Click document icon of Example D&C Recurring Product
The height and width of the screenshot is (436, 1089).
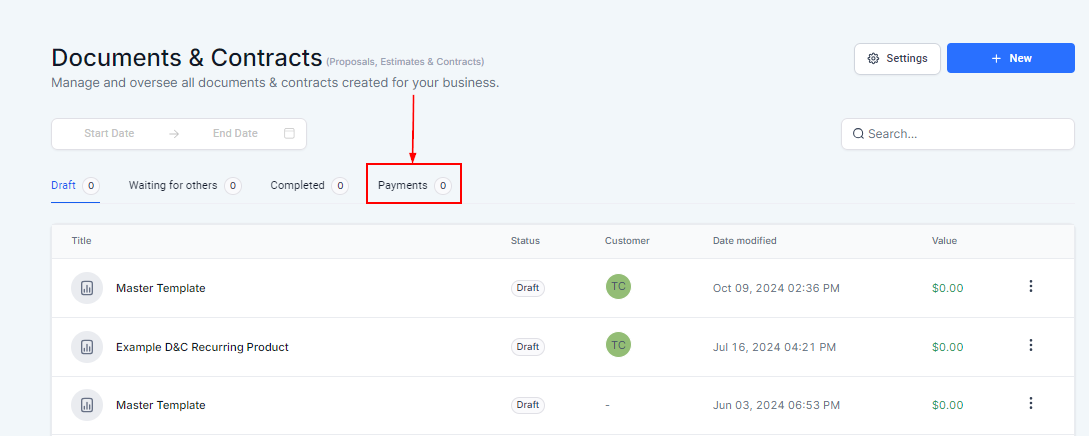tap(87, 346)
